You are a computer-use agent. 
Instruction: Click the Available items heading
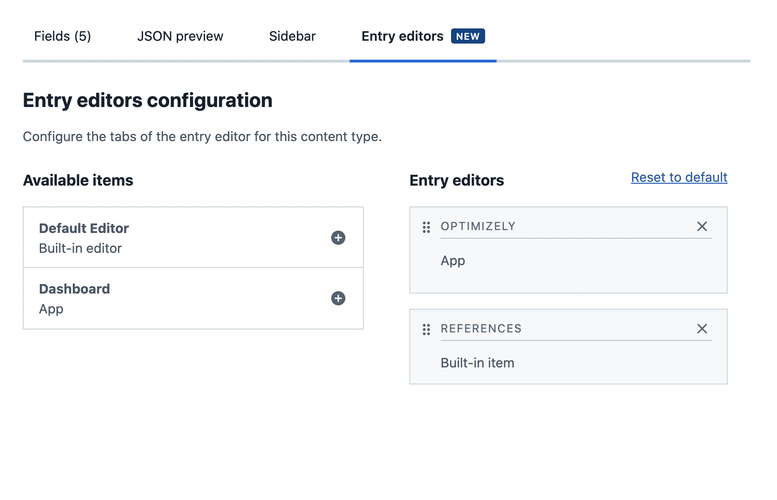78,180
